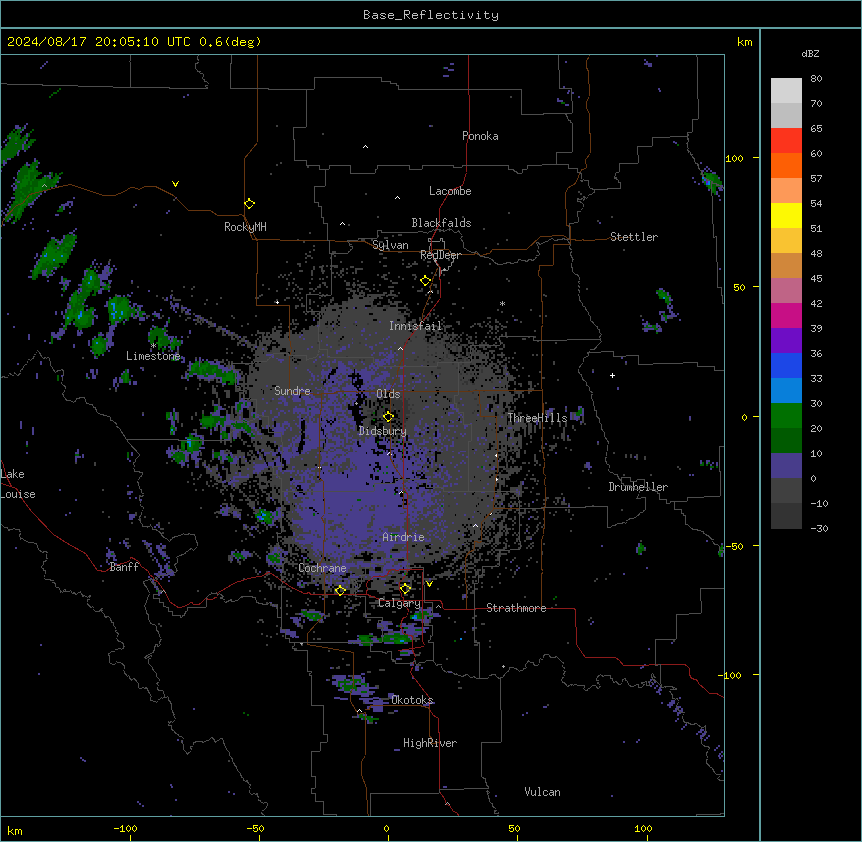Click the Olds town label
The height and width of the screenshot is (842, 862).
click(x=388, y=394)
